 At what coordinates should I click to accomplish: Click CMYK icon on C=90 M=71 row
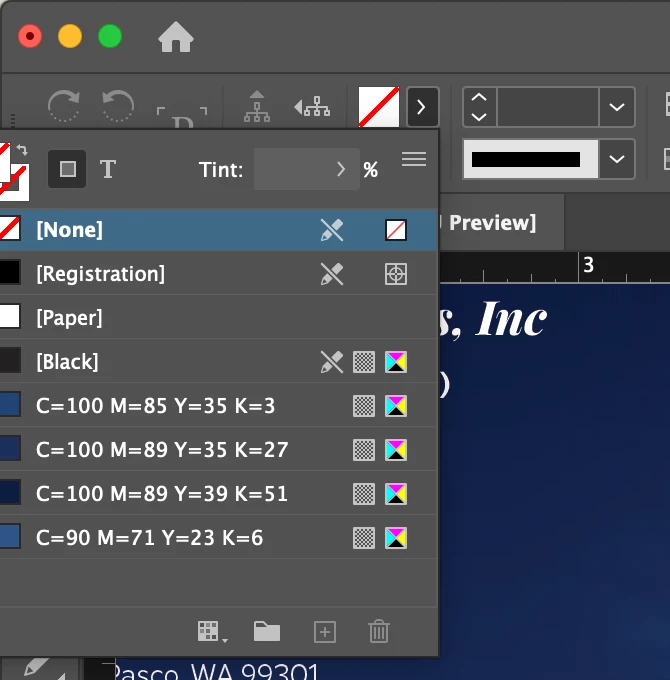(x=396, y=538)
